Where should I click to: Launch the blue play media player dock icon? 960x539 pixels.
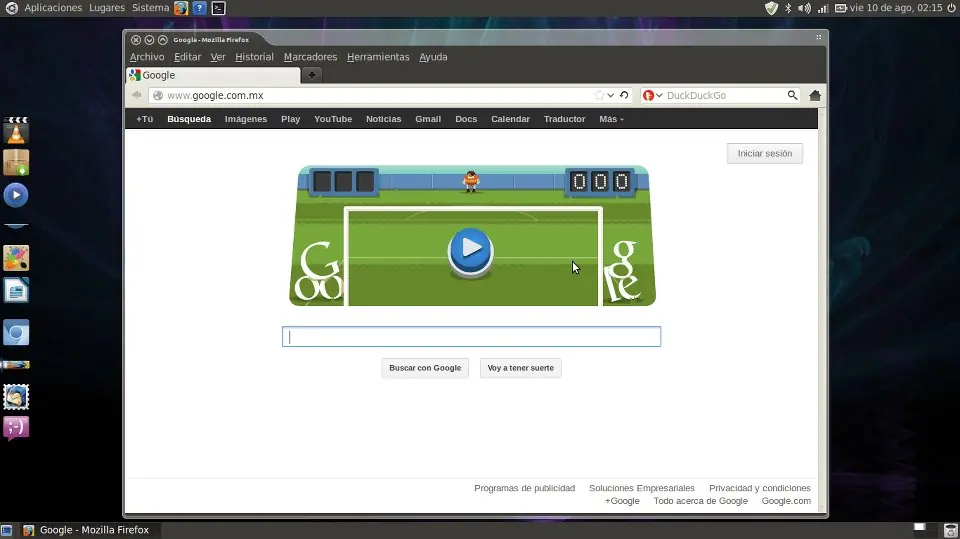click(x=16, y=195)
